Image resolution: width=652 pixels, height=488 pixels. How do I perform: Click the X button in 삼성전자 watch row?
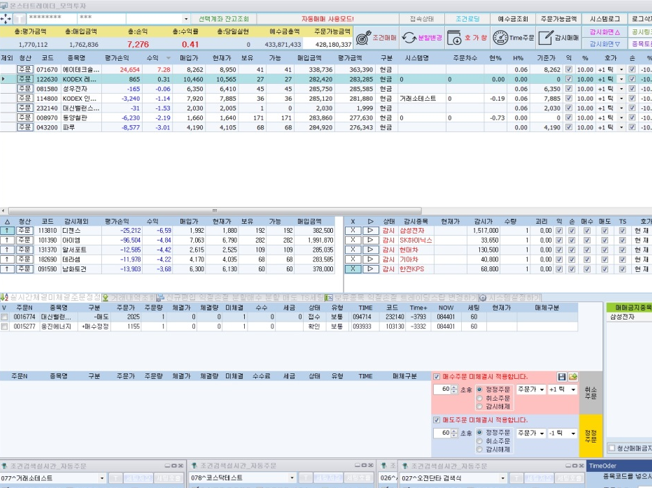[x=353, y=230]
